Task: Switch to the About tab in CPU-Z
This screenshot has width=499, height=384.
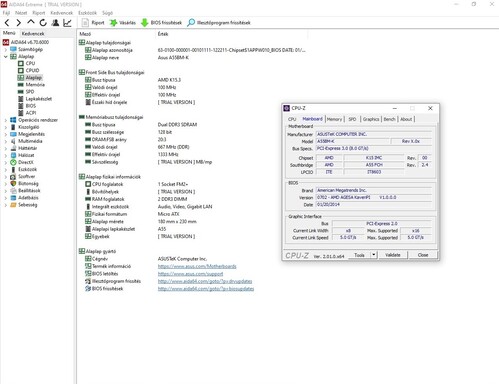Action: pyautogui.click(x=406, y=119)
